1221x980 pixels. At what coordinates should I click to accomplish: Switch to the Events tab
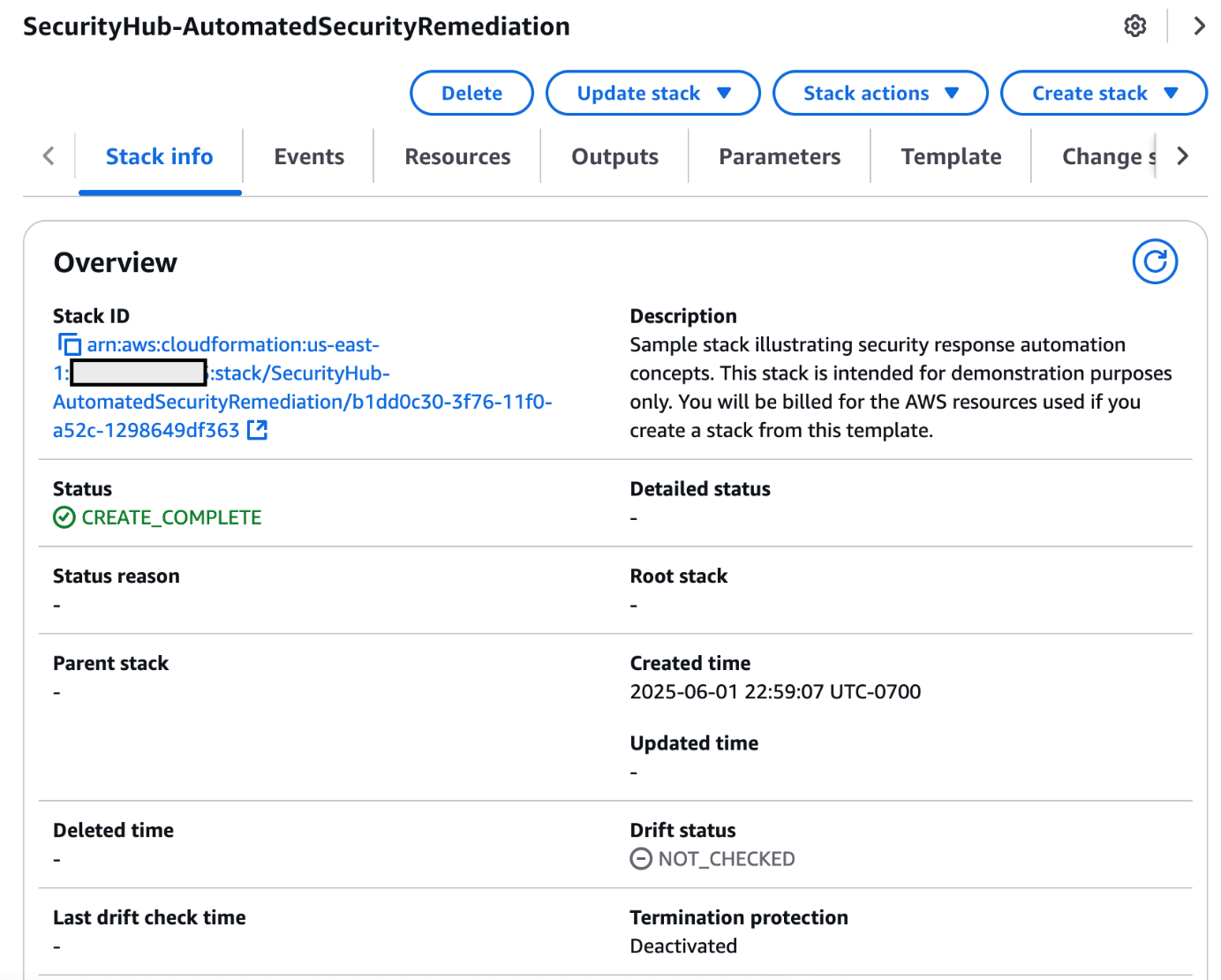pyautogui.click(x=309, y=156)
